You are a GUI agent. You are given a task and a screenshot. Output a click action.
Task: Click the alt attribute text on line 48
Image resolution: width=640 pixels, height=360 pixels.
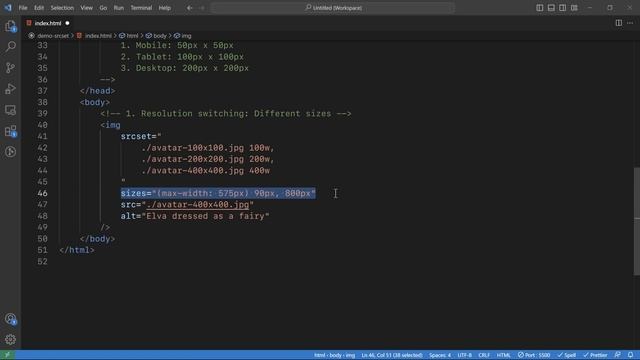pos(195,216)
